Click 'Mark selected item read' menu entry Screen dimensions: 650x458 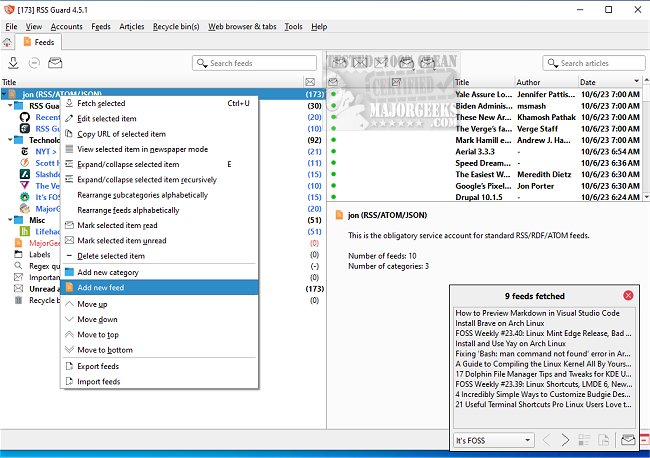116,226
